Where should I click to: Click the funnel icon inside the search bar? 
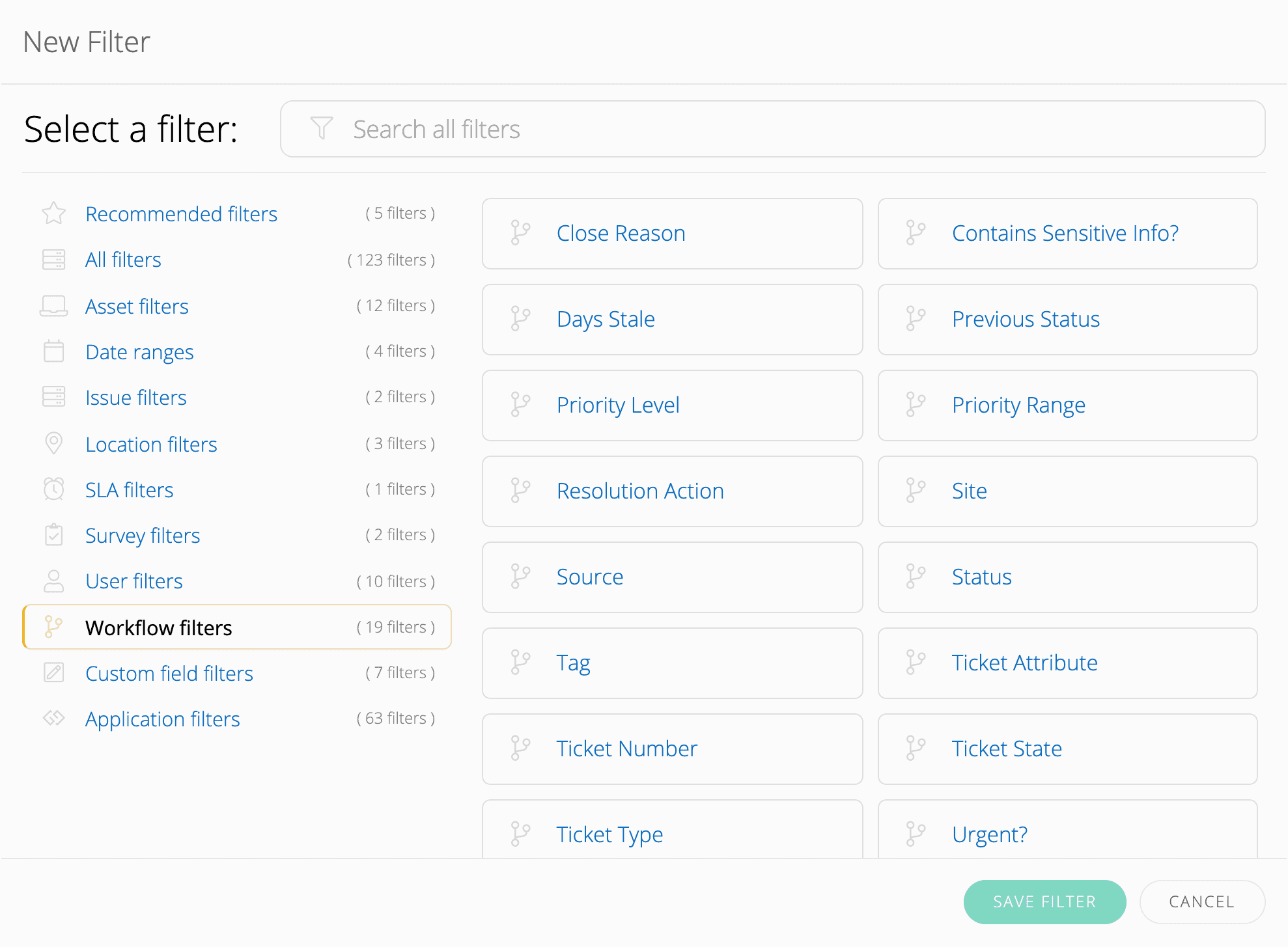[x=322, y=128]
